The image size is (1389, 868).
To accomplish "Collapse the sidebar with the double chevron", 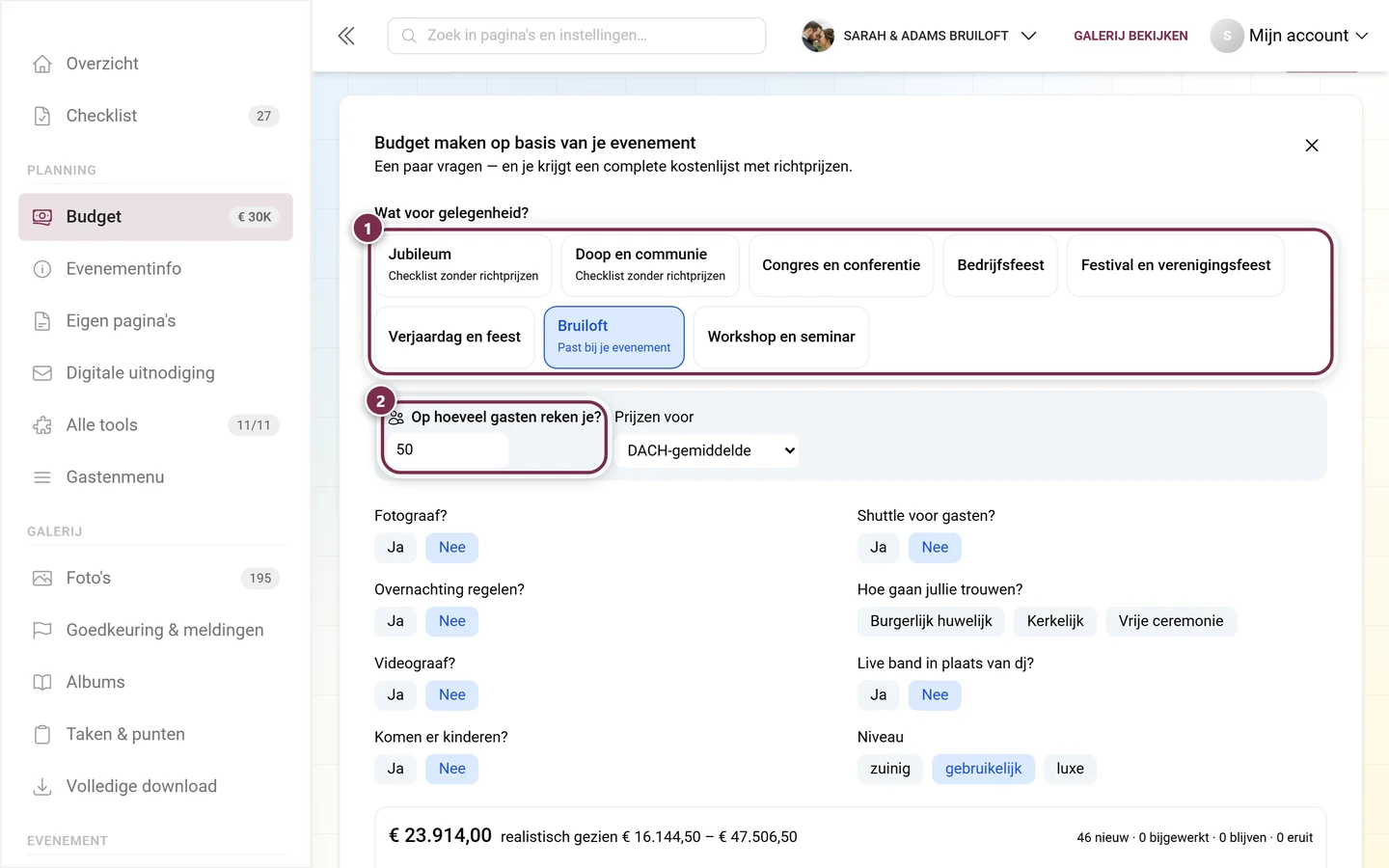I will 346,36.
